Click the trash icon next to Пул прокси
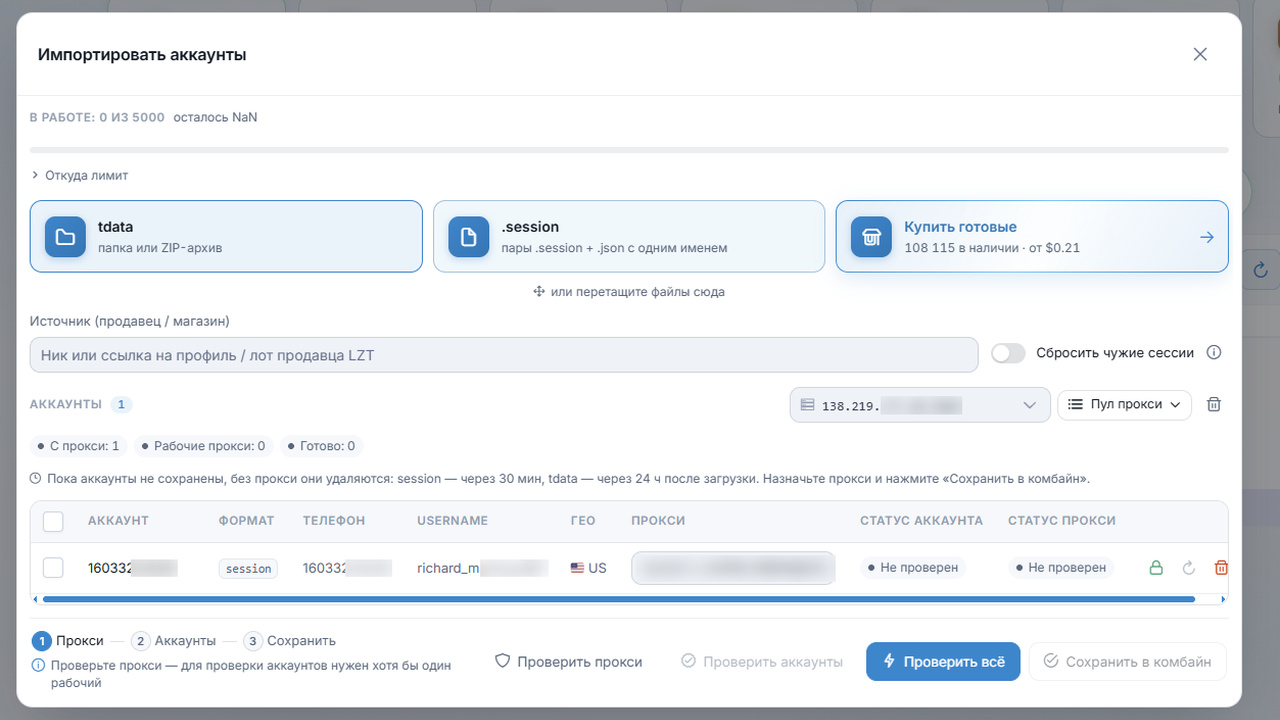 pos(1214,404)
